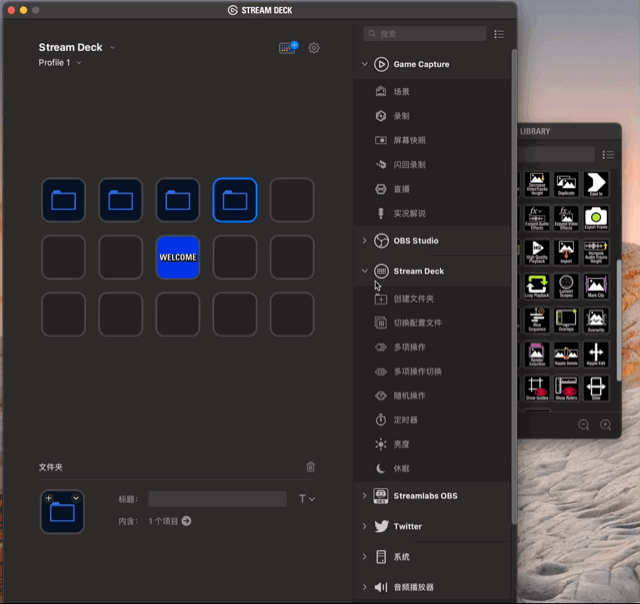Select the highlighted fourth folder key
The height and width of the screenshot is (604, 640).
[x=235, y=200]
